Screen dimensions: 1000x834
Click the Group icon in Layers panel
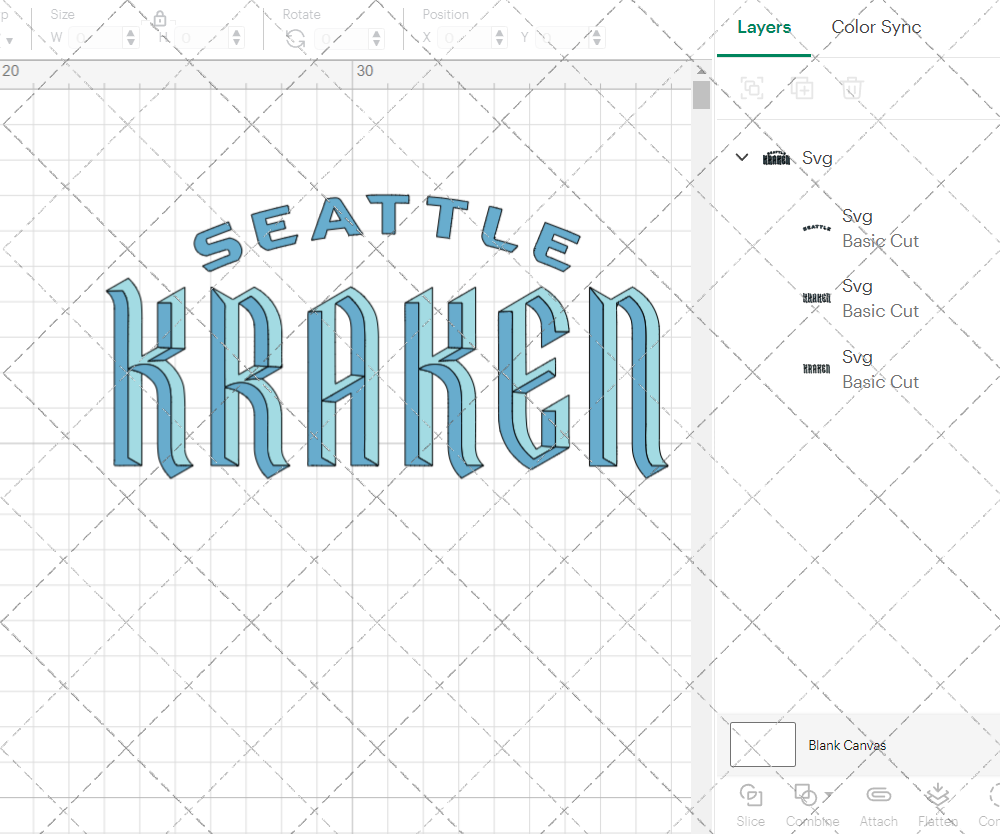coord(752,87)
